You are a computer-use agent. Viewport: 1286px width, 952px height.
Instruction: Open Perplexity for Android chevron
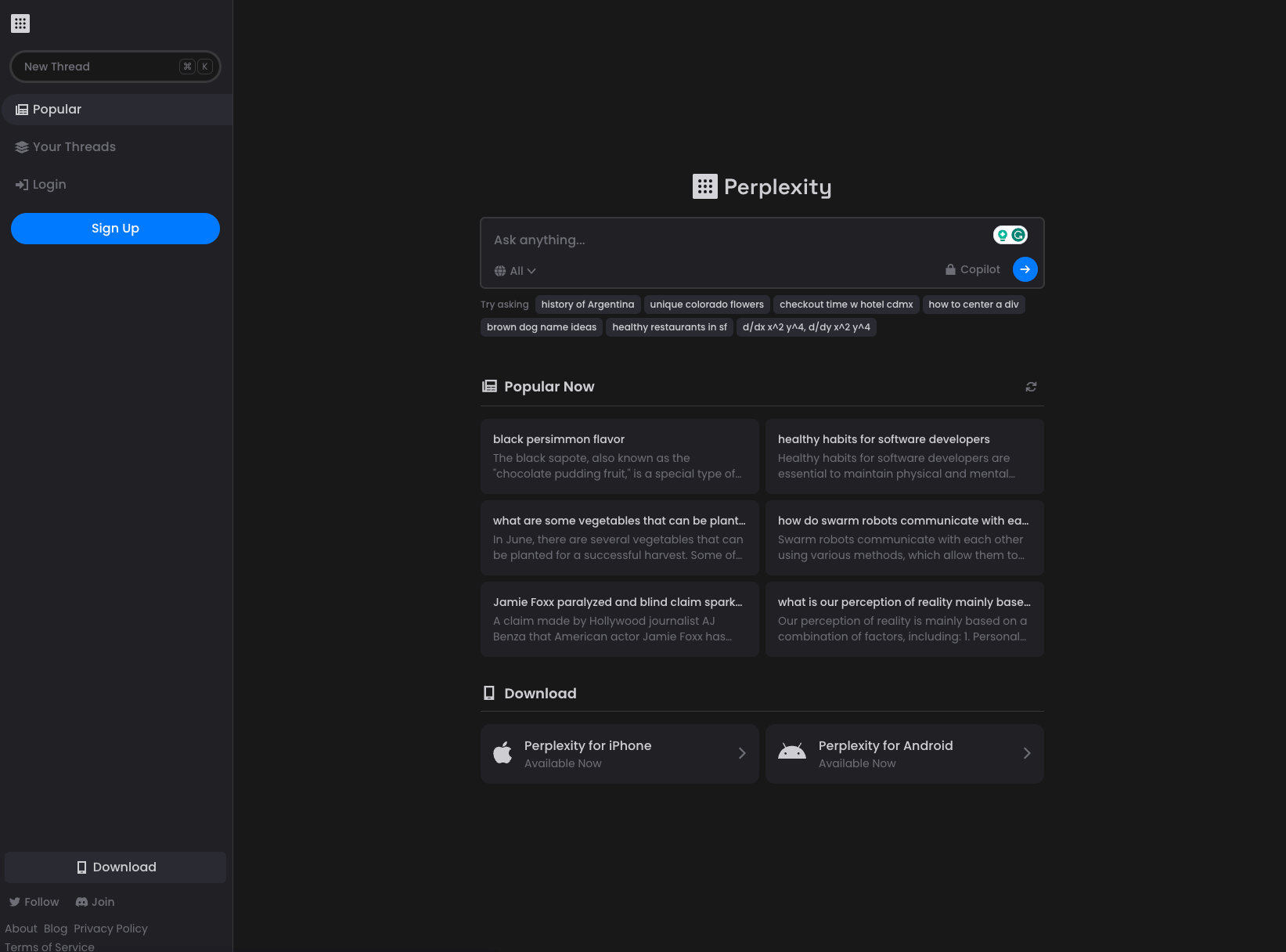(1027, 753)
